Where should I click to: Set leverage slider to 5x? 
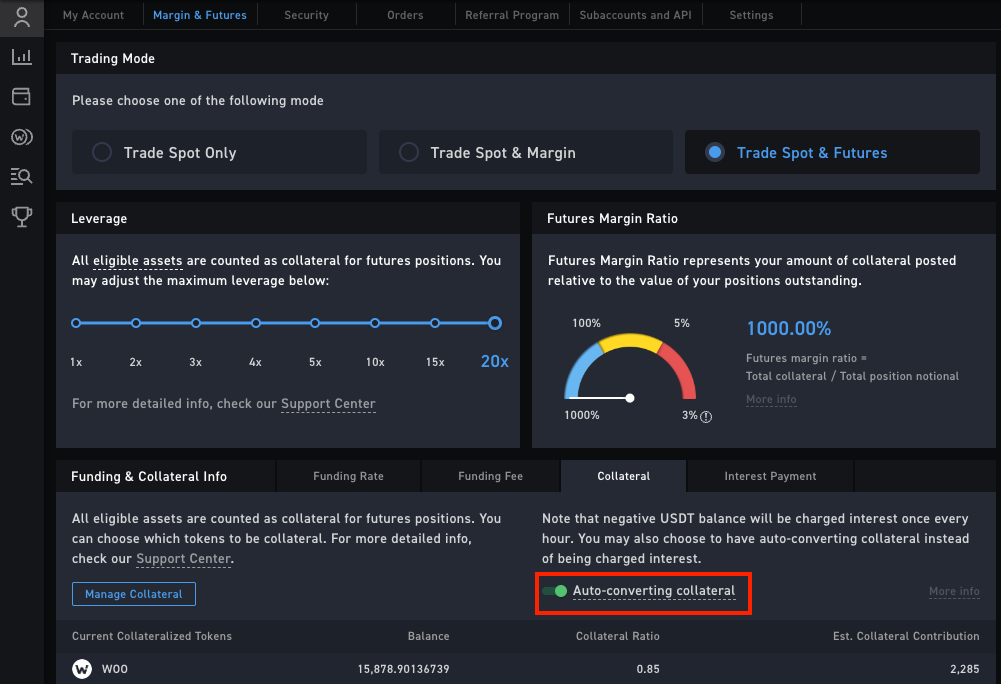pyautogui.click(x=315, y=323)
